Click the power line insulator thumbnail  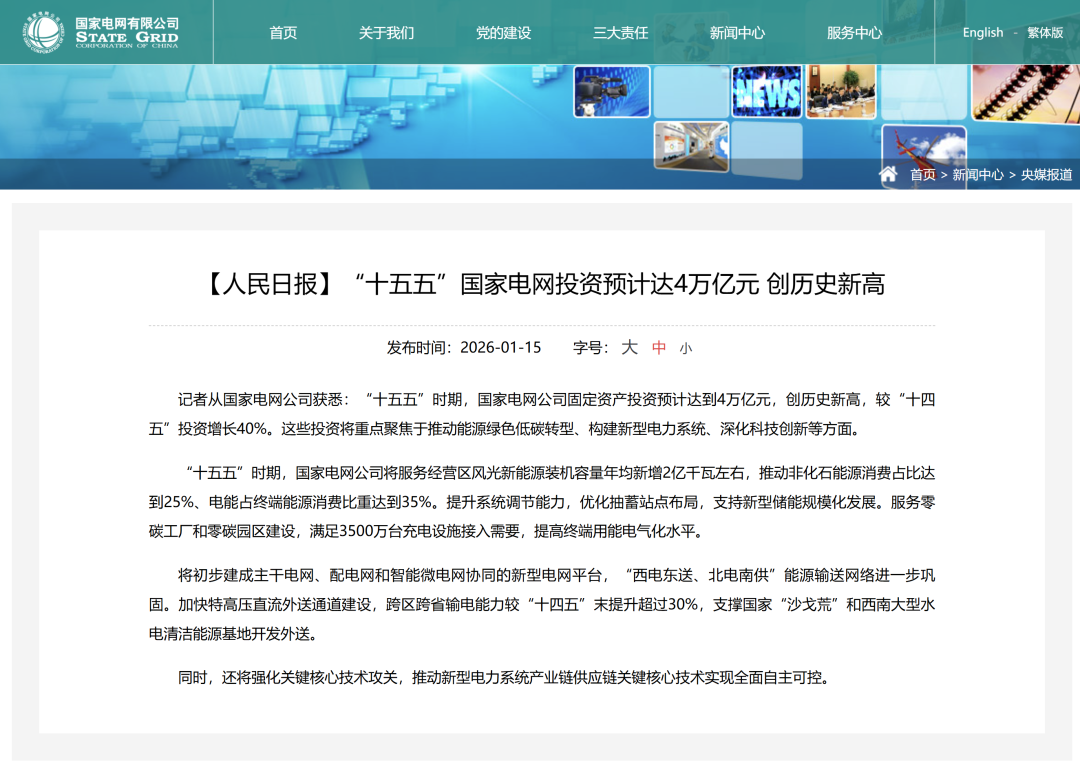pyautogui.click(x=1026, y=93)
